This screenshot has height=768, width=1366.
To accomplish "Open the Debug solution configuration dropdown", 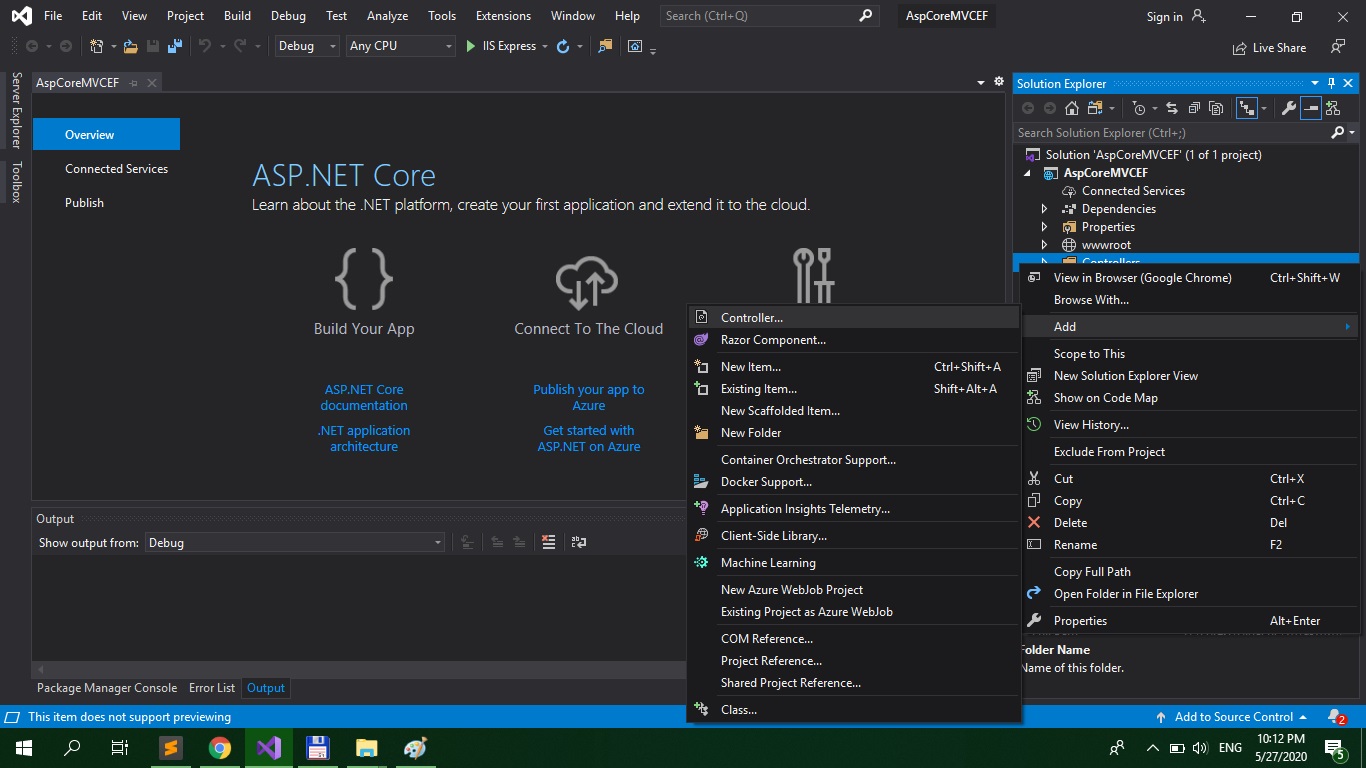I will click(307, 46).
